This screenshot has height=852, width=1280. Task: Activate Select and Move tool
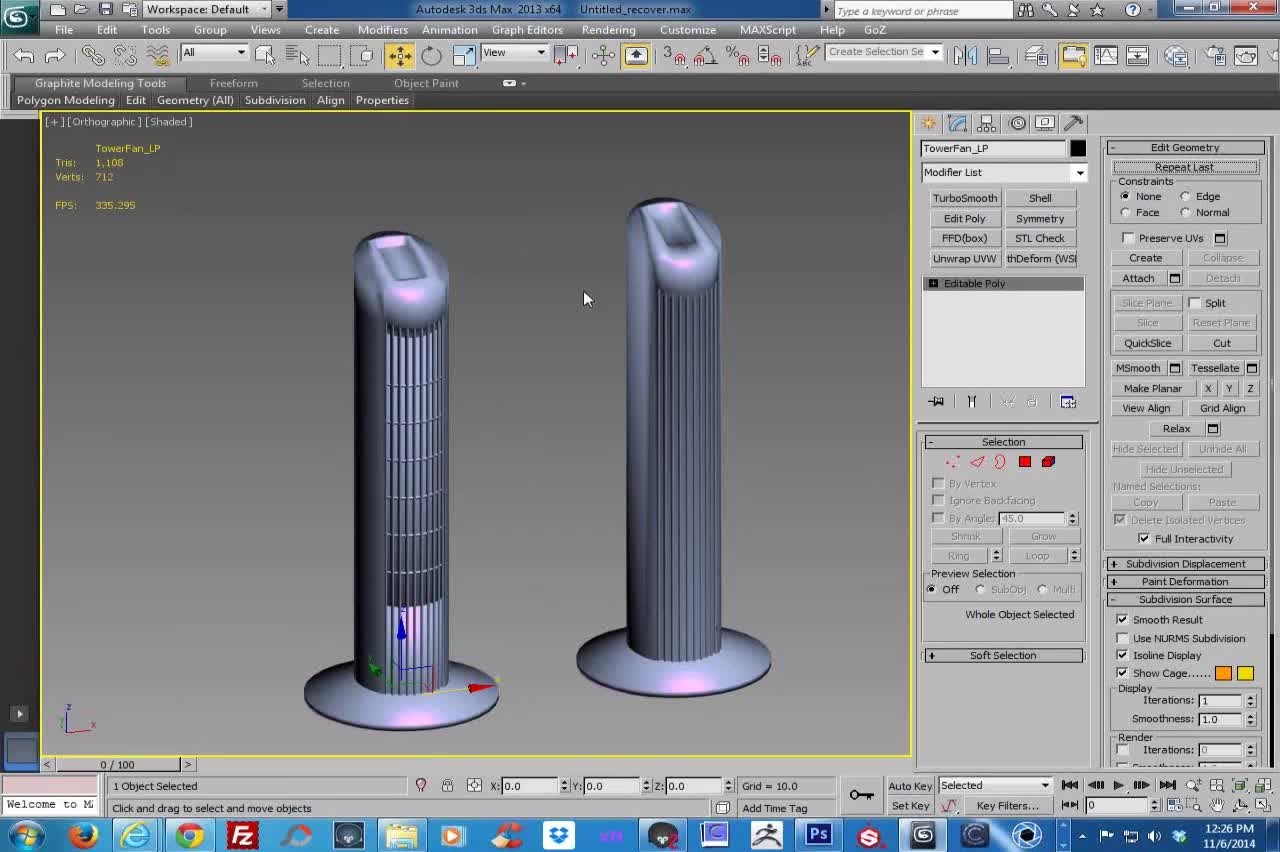[400, 56]
